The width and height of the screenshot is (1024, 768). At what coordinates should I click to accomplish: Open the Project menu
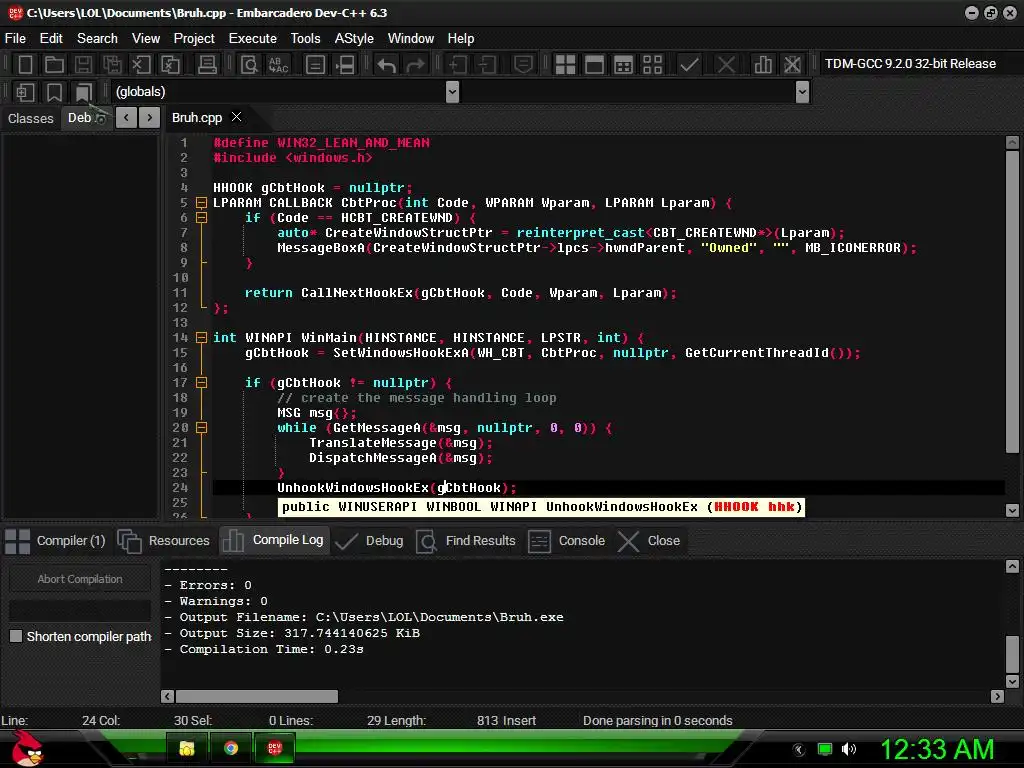[194, 39]
